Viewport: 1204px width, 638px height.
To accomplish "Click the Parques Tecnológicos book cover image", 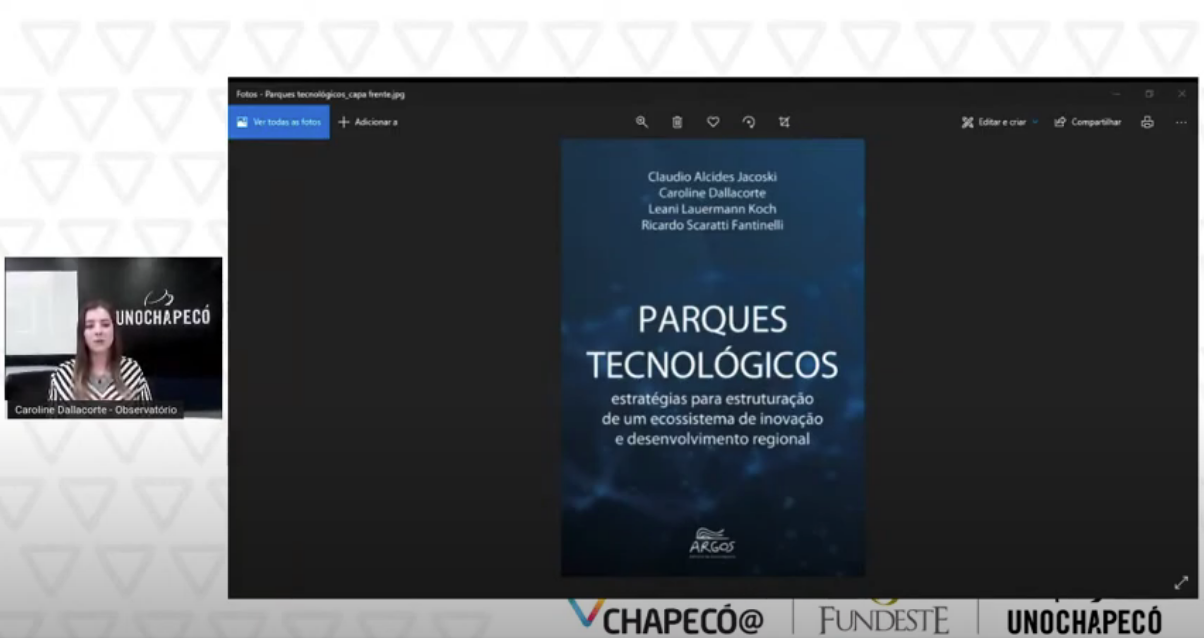I will (x=712, y=357).
